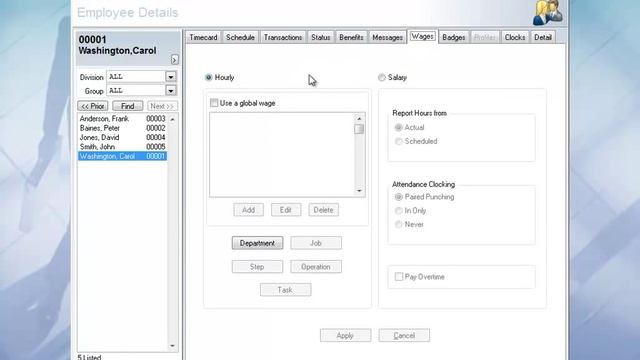Click the Delete wage button

click(323, 210)
